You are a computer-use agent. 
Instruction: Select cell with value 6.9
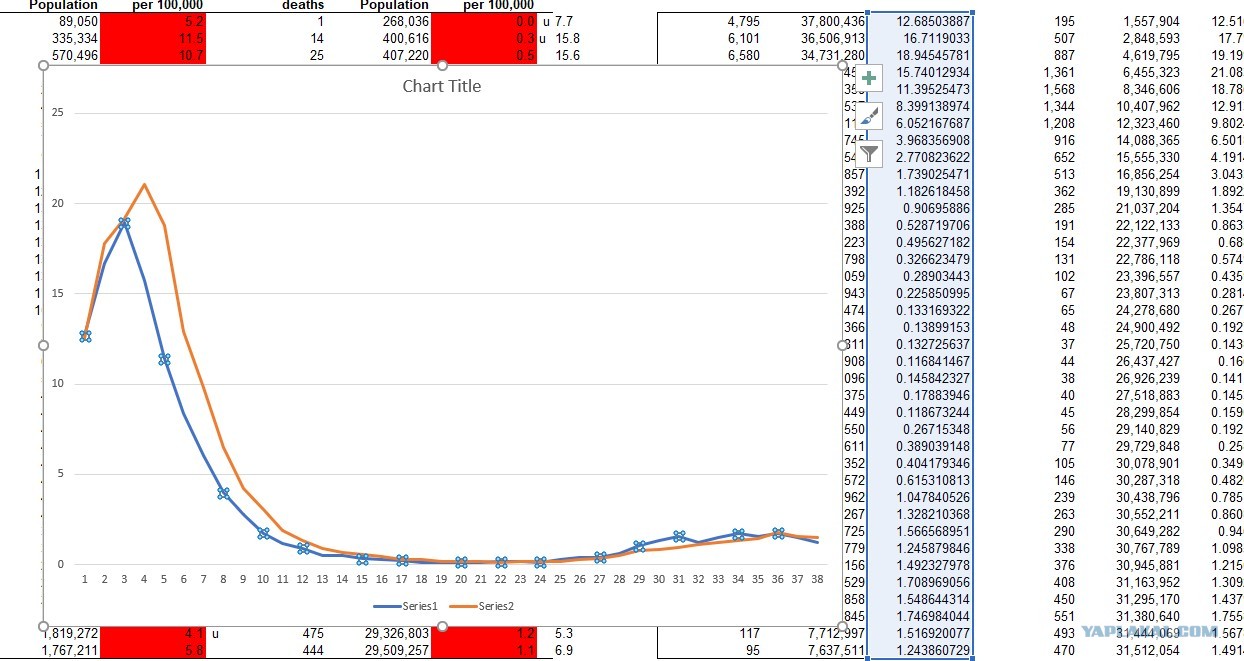pyautogui.click(x=563, y=650)
